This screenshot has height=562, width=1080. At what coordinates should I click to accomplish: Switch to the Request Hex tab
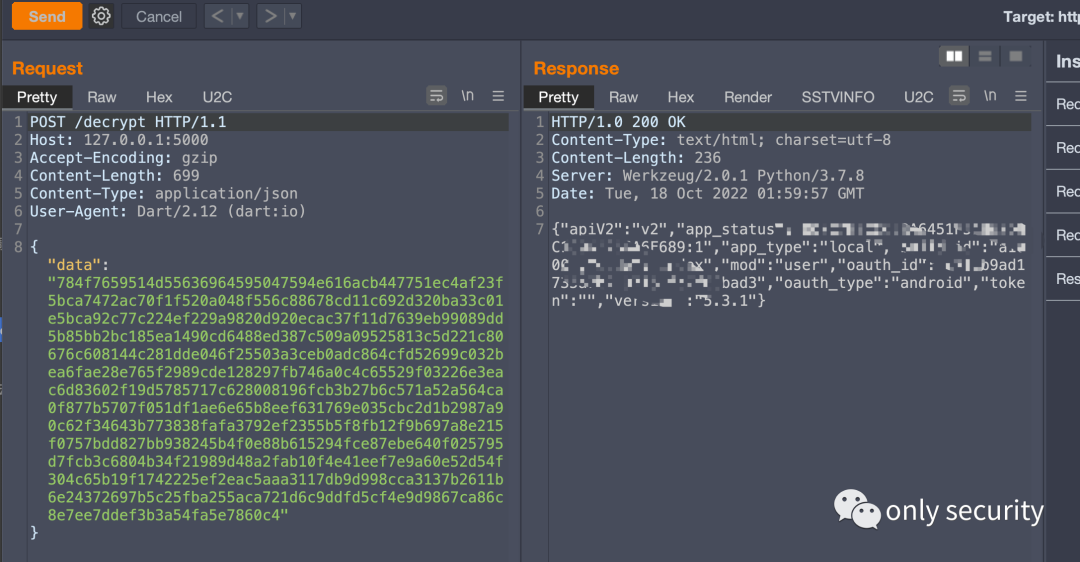pyautogui.click(x=159, y=97)
